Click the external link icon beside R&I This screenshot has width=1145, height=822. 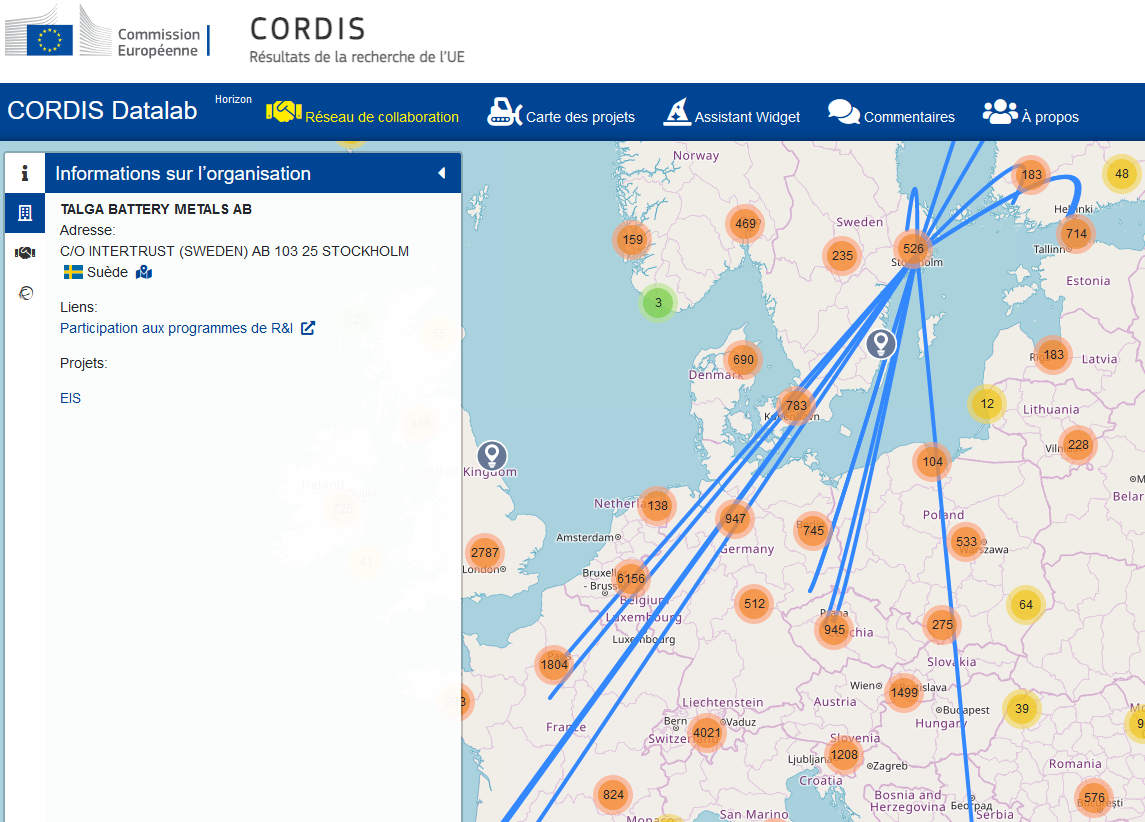(x=308, y=328)
